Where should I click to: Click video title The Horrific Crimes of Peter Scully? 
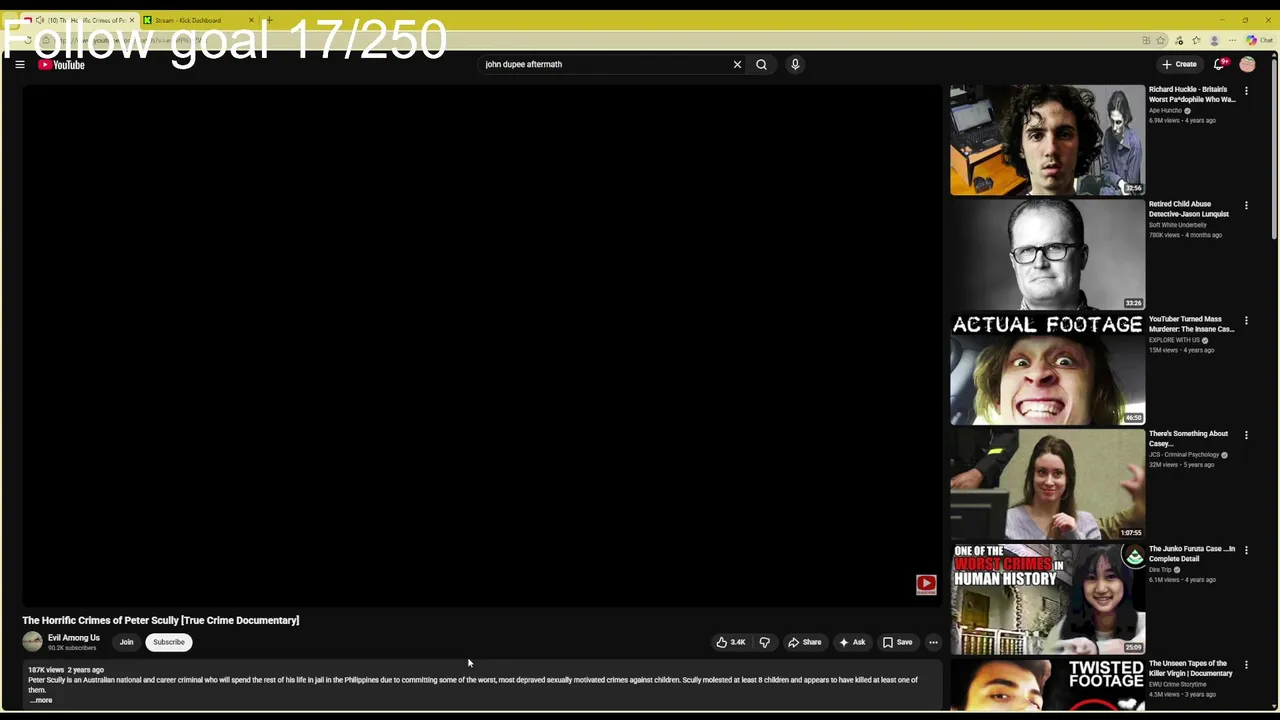click(161, 620)
